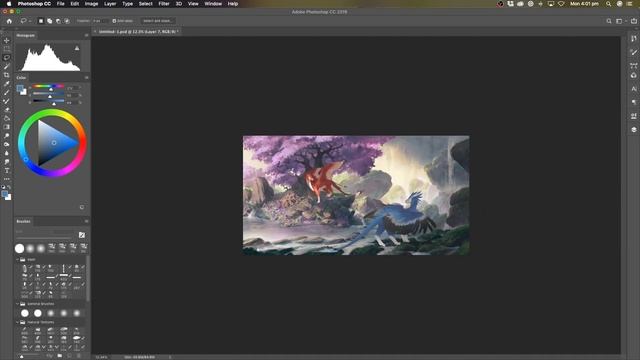Screen dimensions: 640x360
Task: Choose Intersect with Selection mode
Action: coord(67,21)
